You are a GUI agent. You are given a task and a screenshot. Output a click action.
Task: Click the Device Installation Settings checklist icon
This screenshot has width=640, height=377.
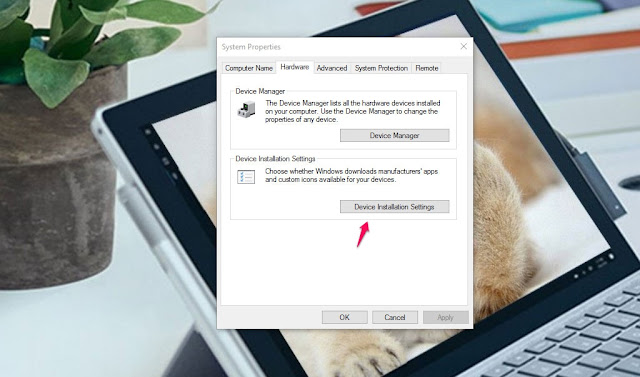(246, 177)
